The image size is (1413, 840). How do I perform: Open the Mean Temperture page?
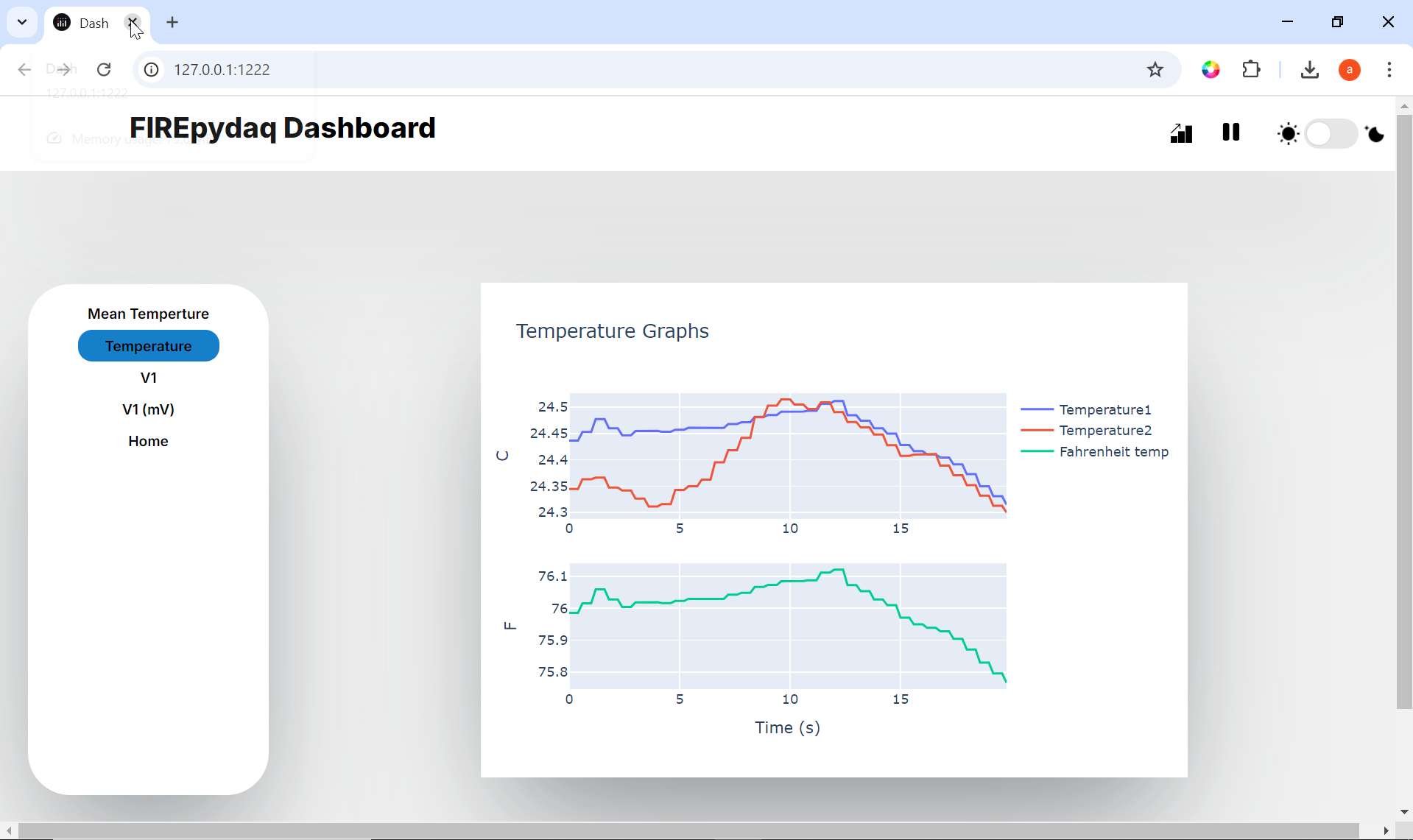coord(148,314)
